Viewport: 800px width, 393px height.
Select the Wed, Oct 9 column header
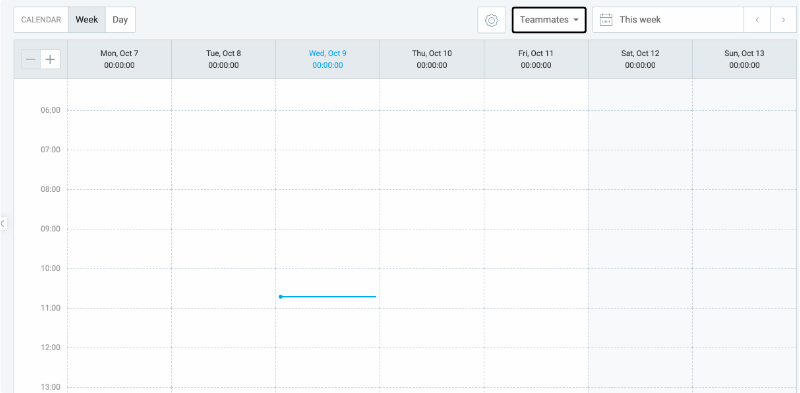[x=328, y=59]
